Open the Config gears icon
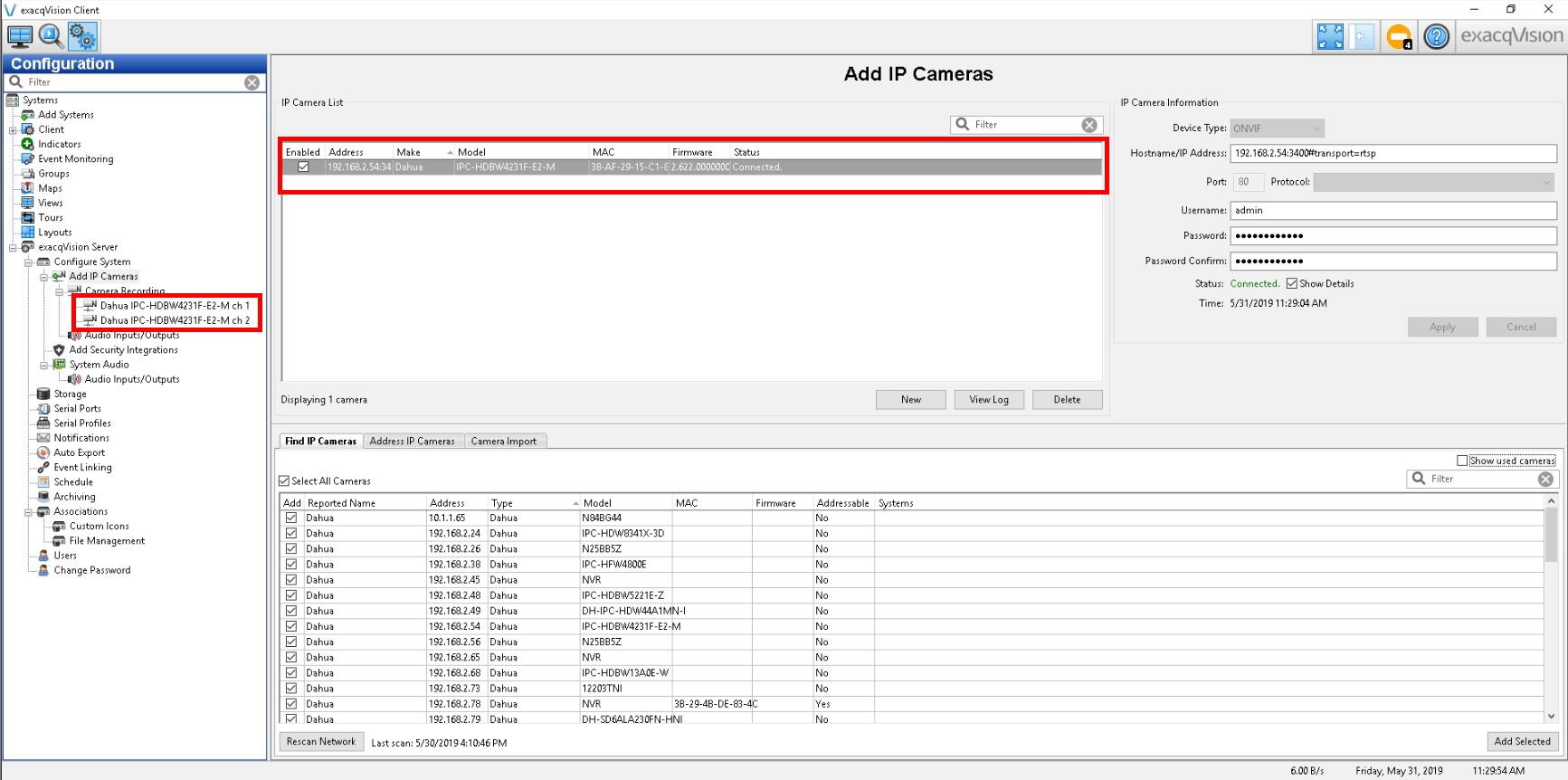 [x=81, y=36]
